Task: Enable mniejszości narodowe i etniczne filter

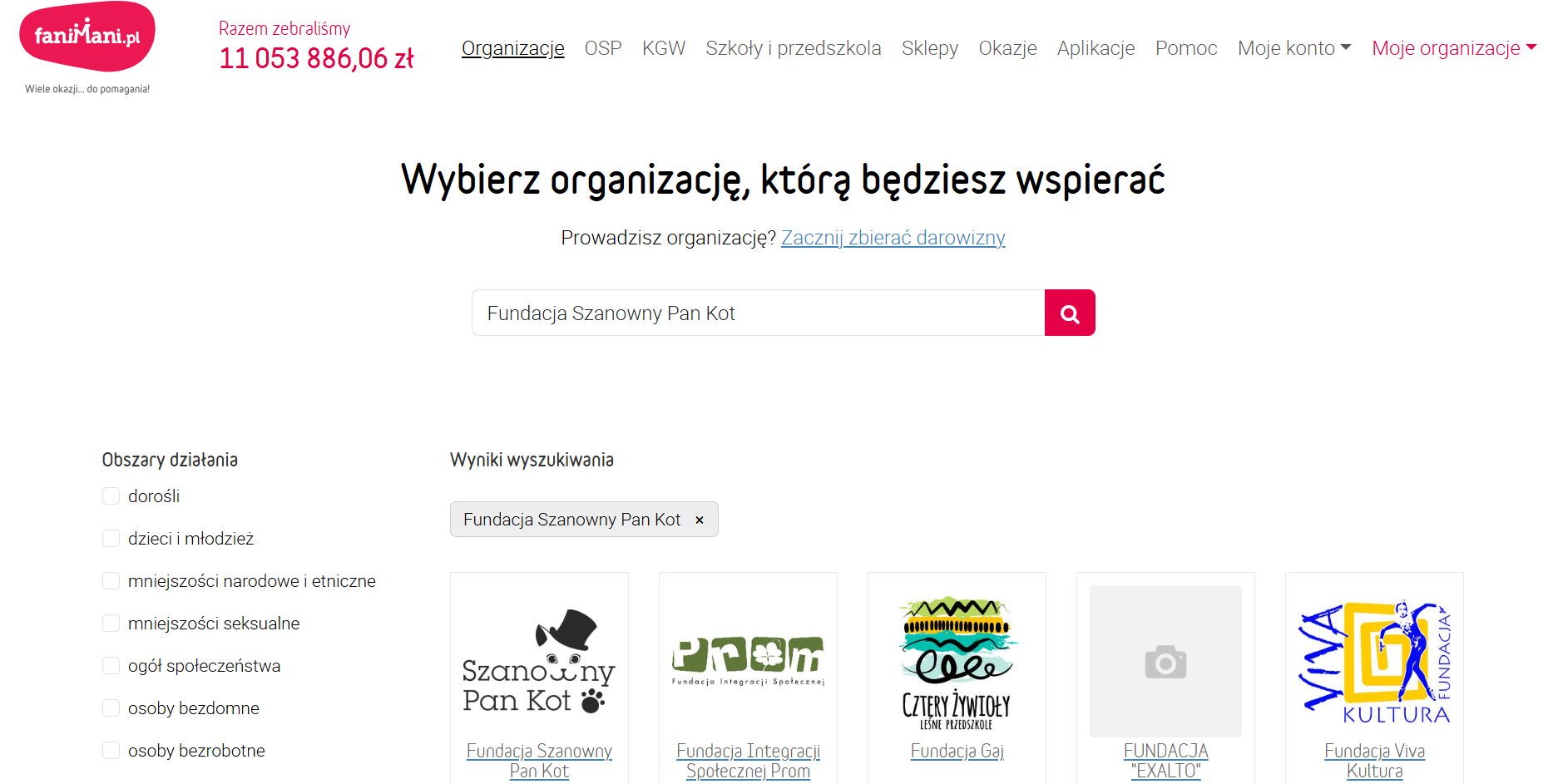Action: pos(111,581)
